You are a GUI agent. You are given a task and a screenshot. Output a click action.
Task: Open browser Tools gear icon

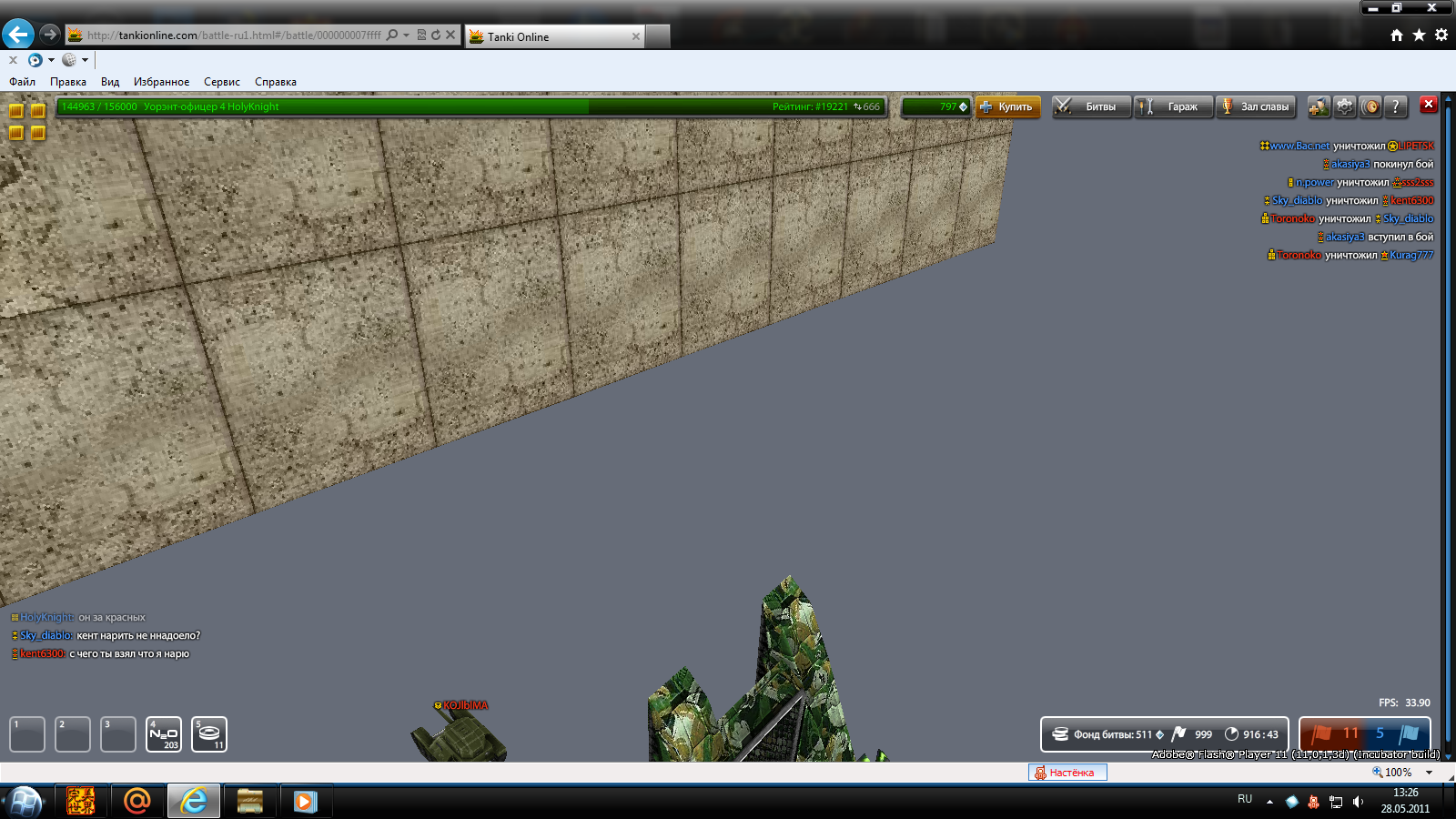(x=1441, y=35)
